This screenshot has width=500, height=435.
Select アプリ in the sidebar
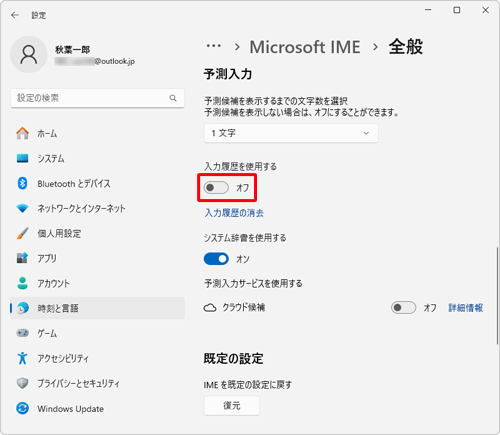point(97,258)
